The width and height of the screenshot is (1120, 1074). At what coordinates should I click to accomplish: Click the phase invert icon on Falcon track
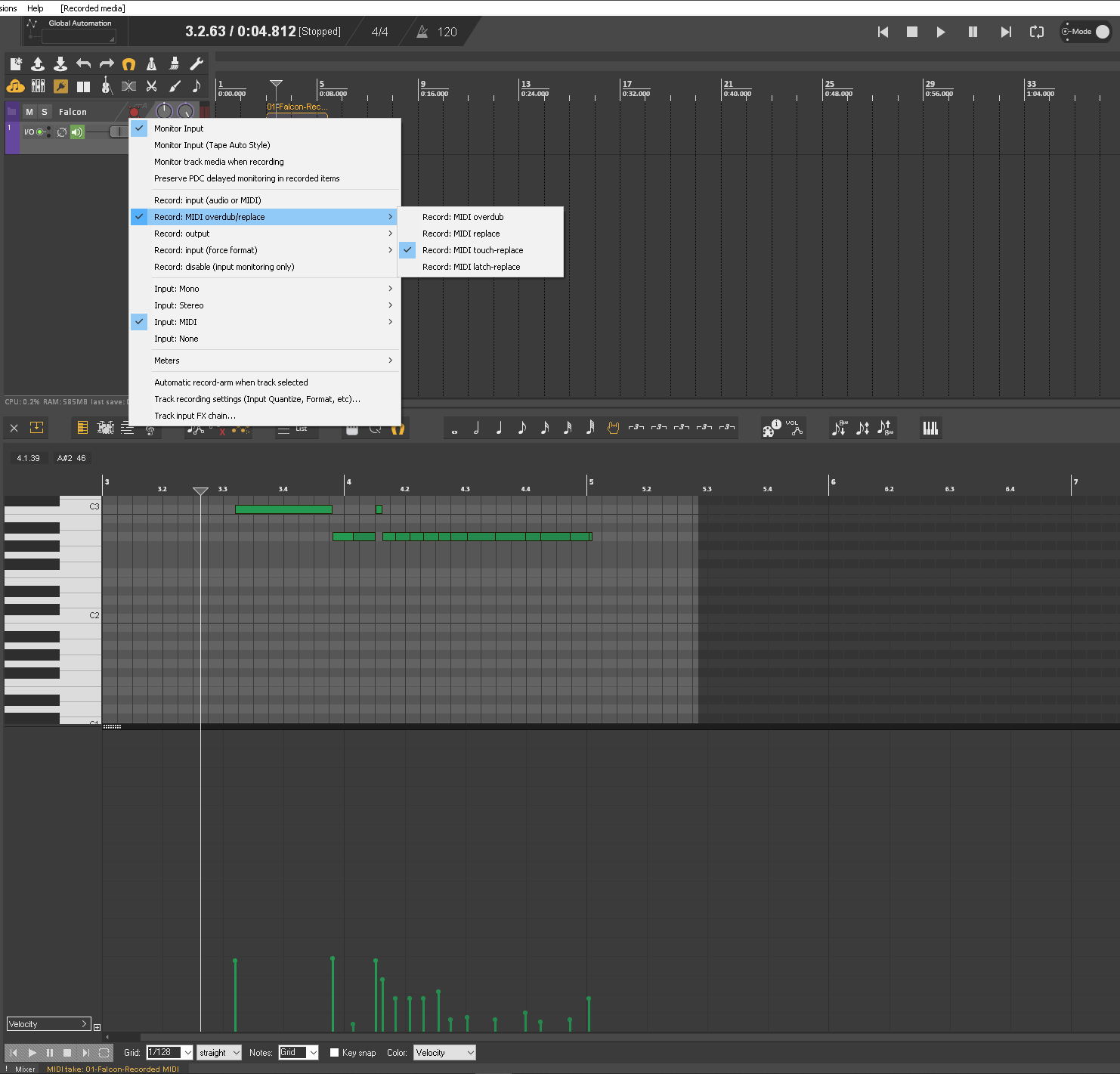pyautogui.click(x=62, y=132)
